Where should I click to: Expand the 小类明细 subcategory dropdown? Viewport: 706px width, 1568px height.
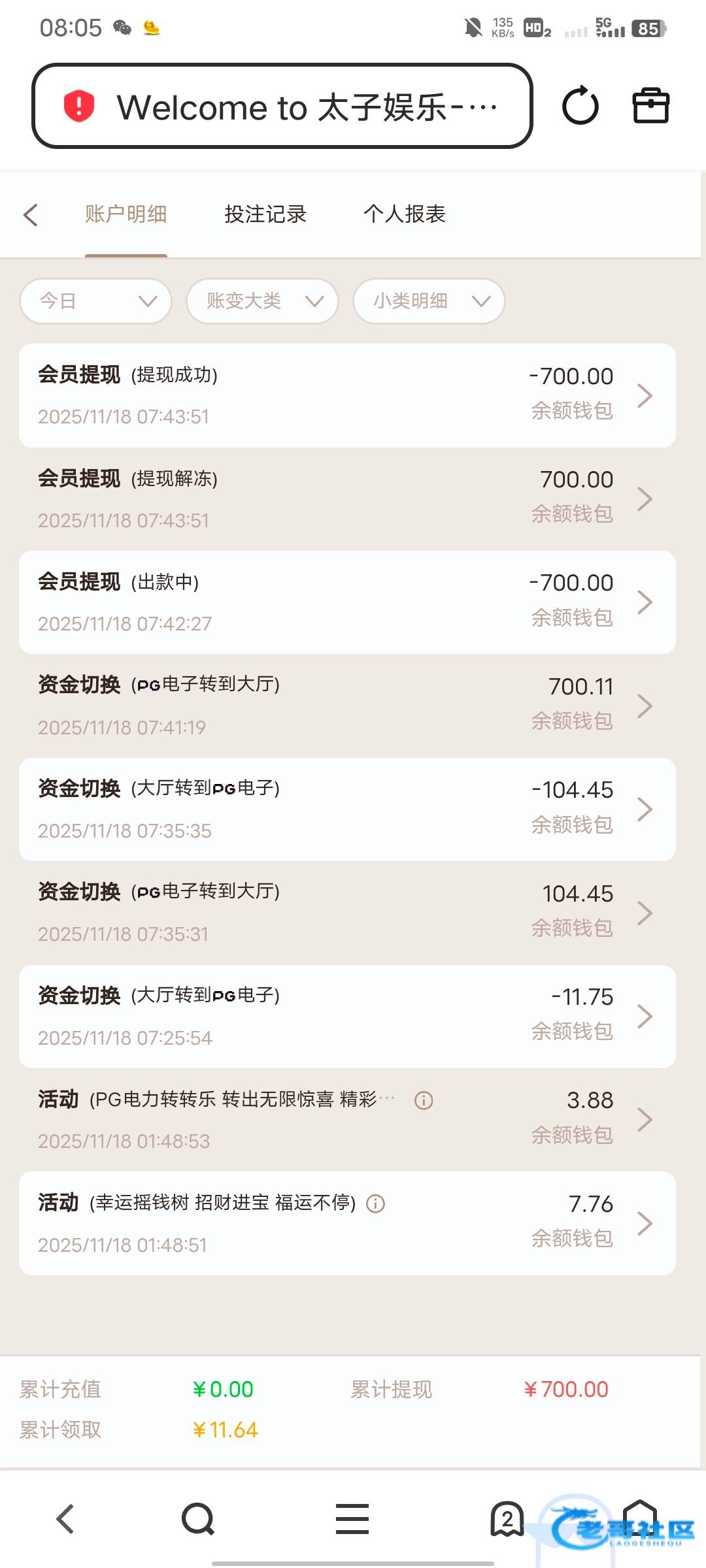(429, 301)
